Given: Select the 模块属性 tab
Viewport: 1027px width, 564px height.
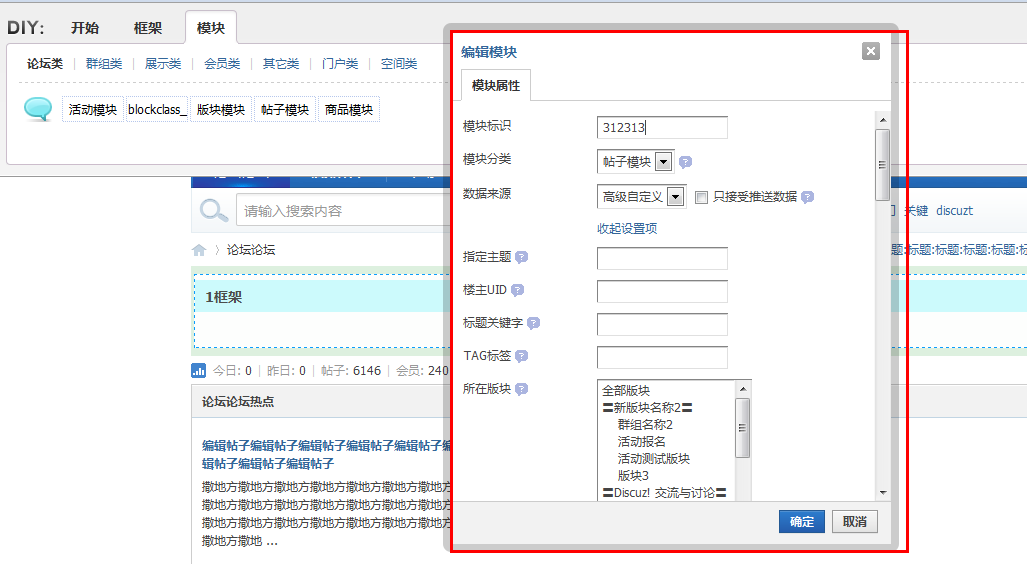Looking at the screenshot, I should (x=496, y=85).
